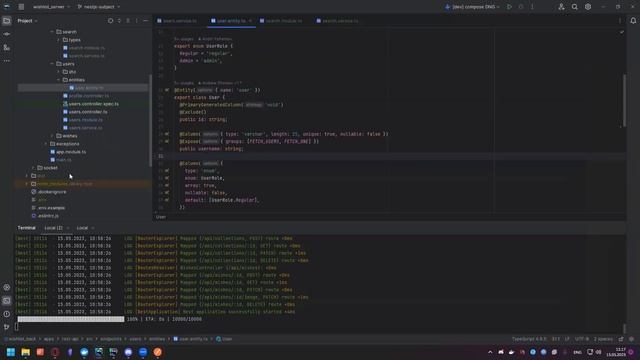Switch to users.service.ts editor tab
This screenshot has height=360, width=640.
[177, 21]
